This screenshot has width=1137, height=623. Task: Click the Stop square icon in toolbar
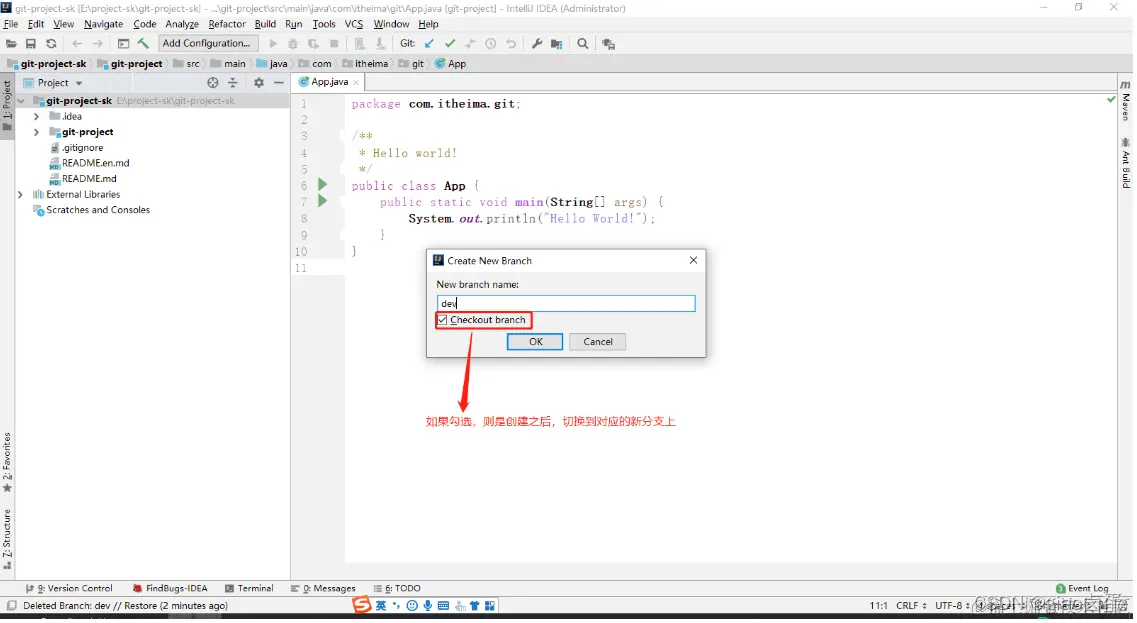coord(334,44)
